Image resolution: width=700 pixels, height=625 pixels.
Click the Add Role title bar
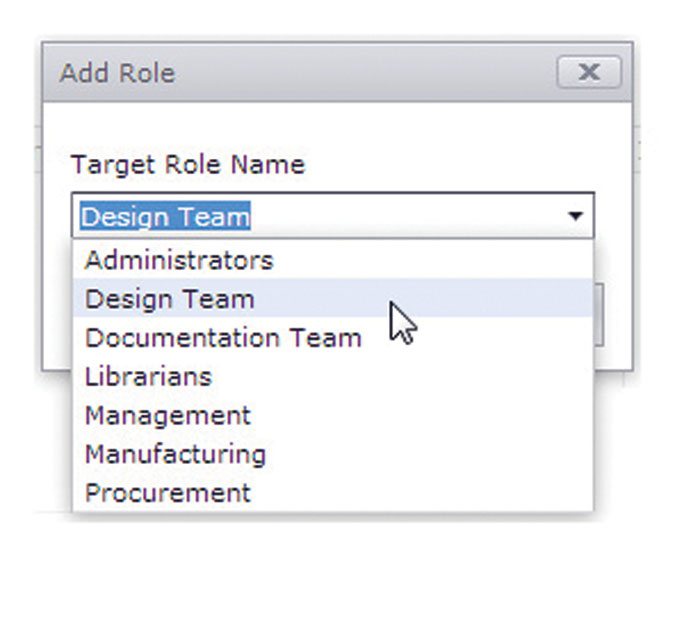click(x=300, y=73)
